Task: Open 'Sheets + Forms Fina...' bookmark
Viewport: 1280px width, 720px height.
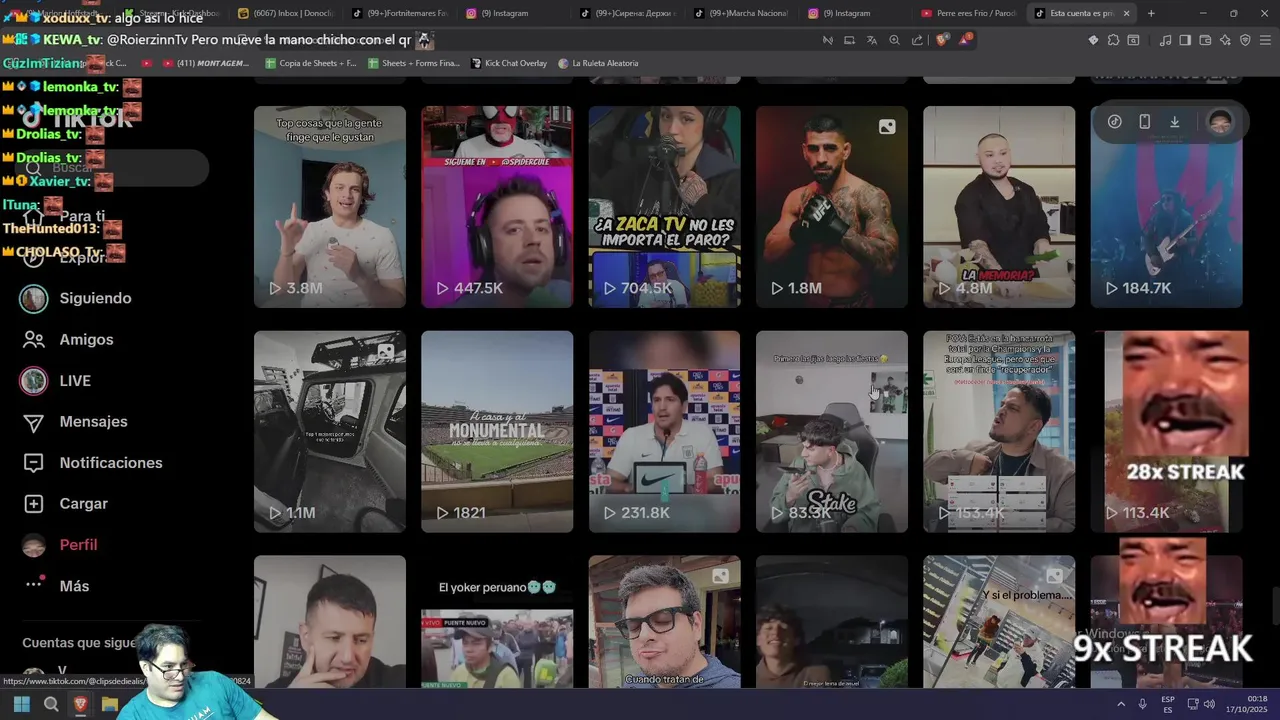Action: [414, 63]
